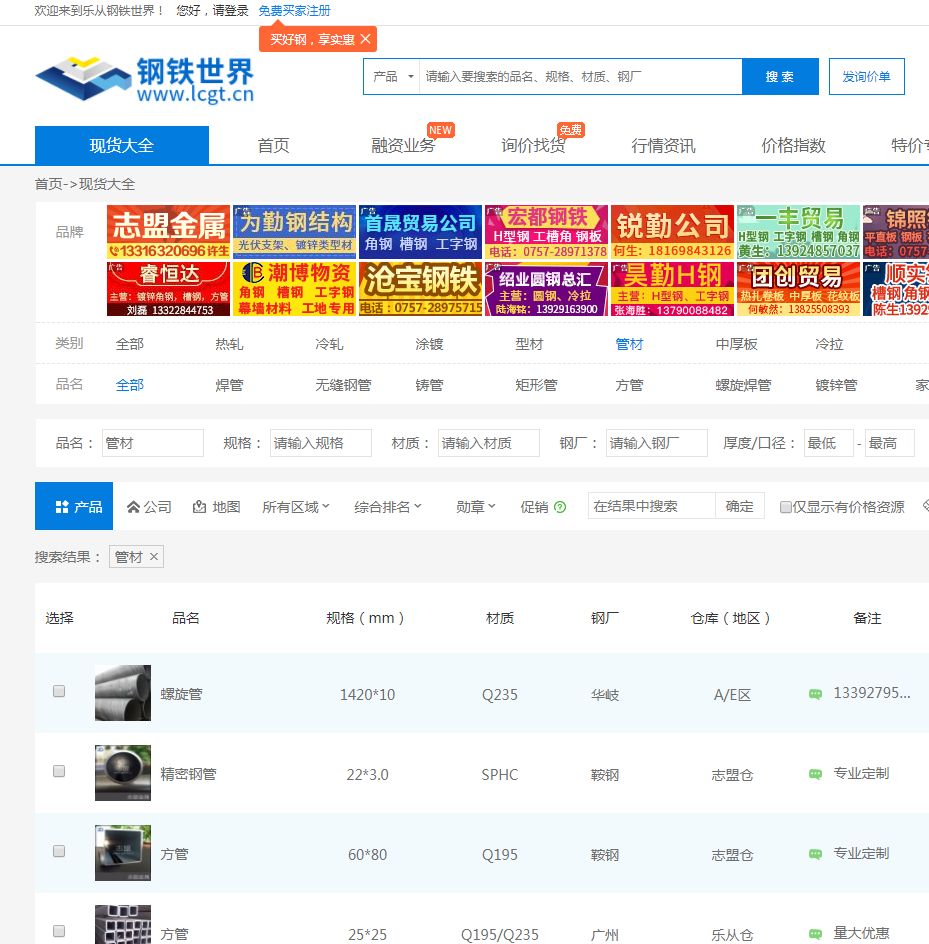The image size is (929, 944).
Task: Open the 潮博物资 brand banner
Action: tap(294, 289)
